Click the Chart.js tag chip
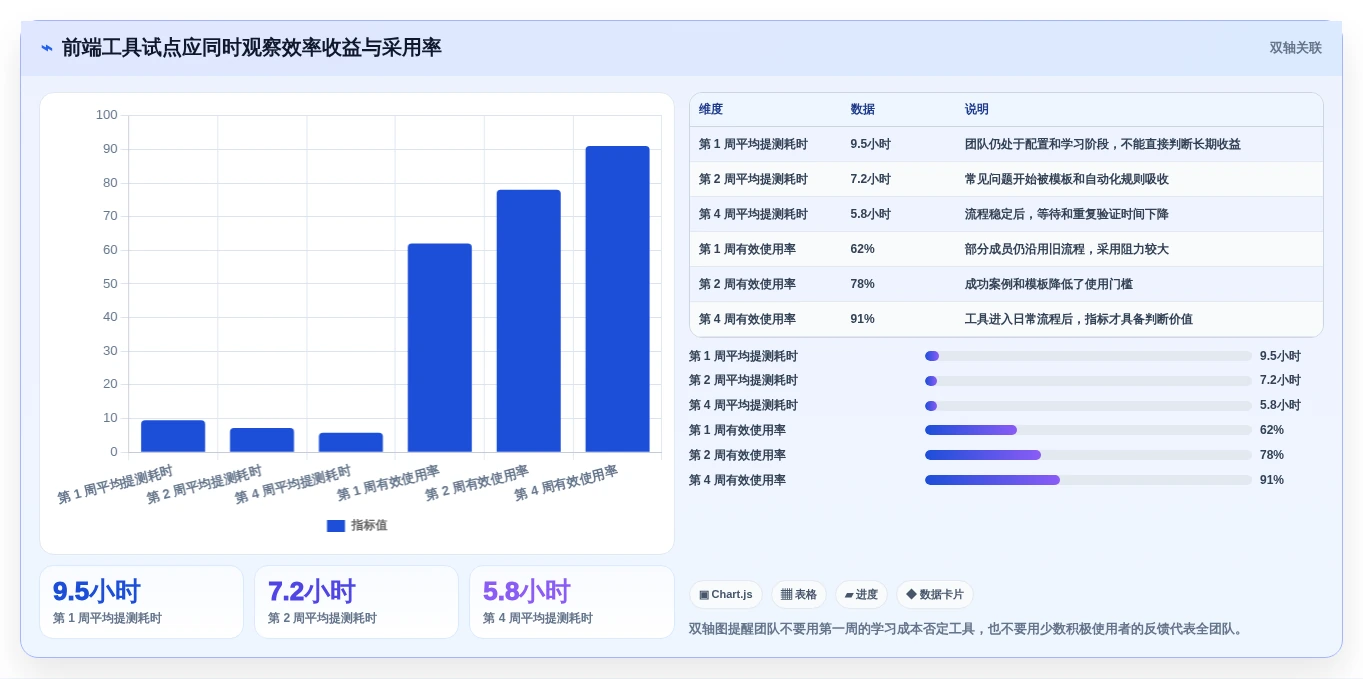1363x679 pixels. pyautogui.click(x=726, y=595)
